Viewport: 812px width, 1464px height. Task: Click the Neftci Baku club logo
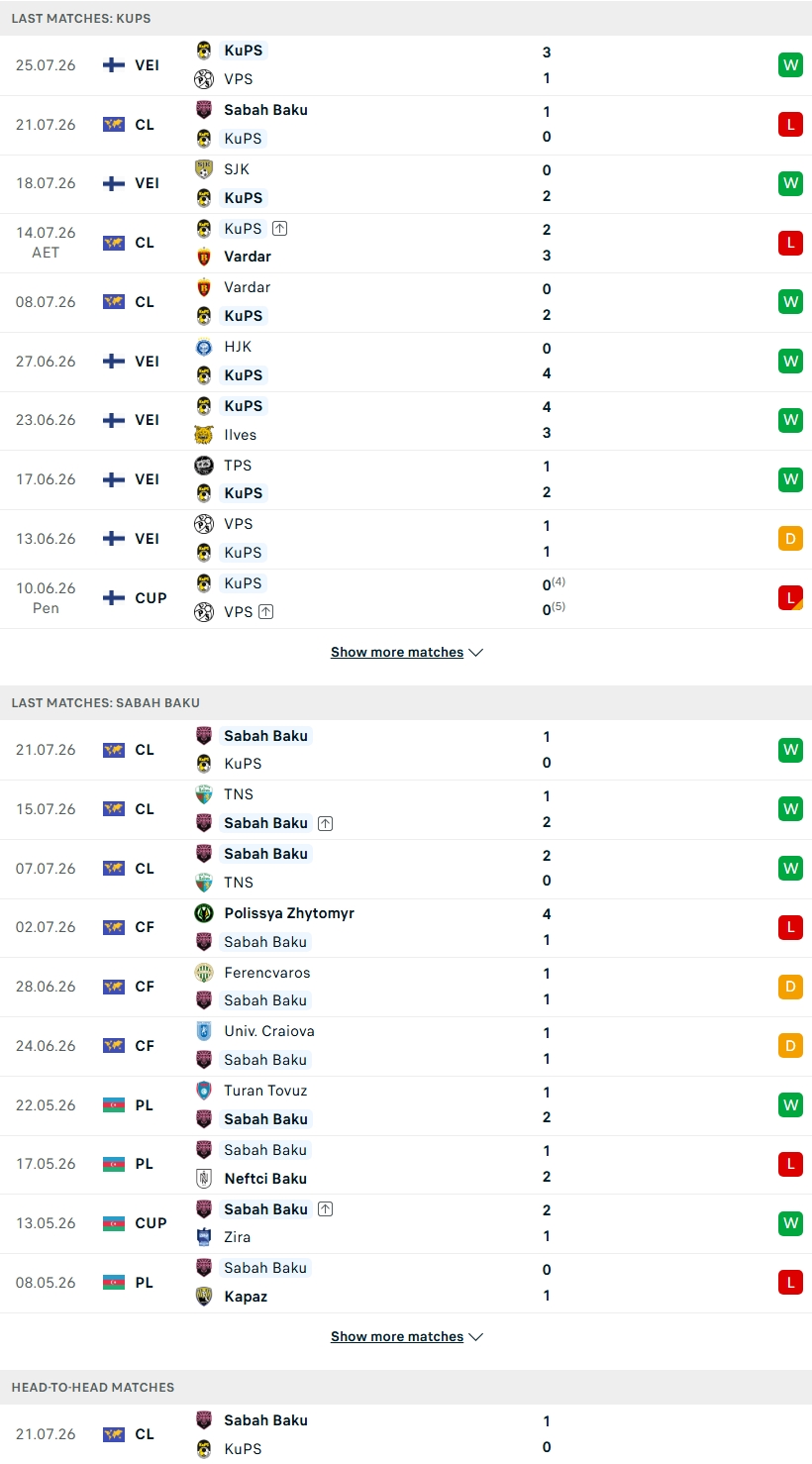tap(204, 1179)
